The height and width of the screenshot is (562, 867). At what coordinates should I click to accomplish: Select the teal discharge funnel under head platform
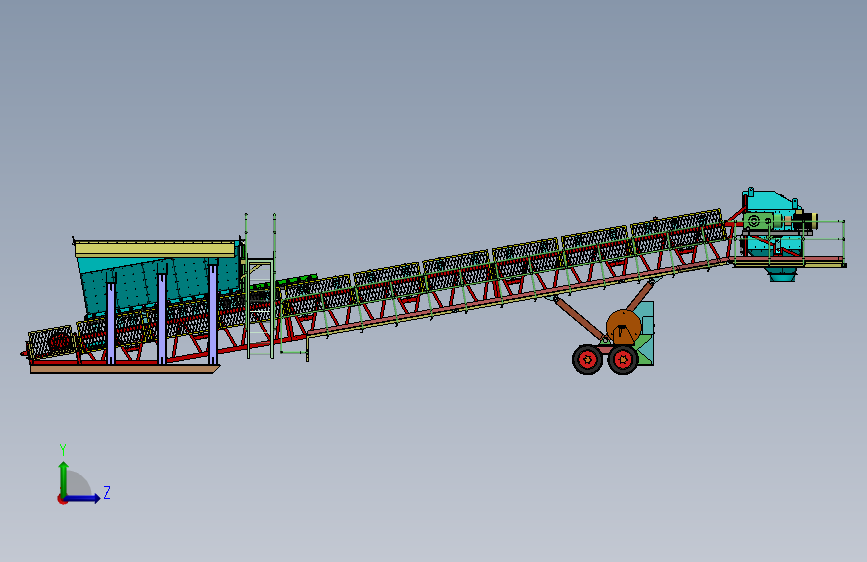783,275
